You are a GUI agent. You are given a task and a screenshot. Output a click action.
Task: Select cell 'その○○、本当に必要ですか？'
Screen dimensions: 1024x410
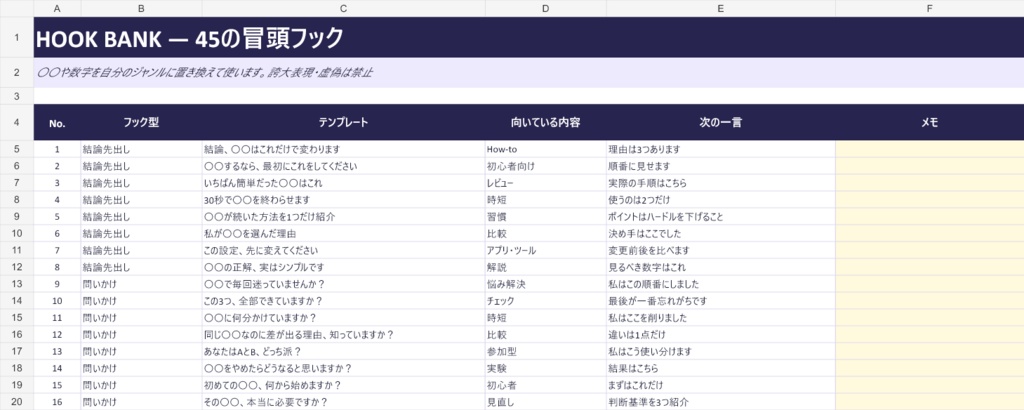[x=344, y=402]
